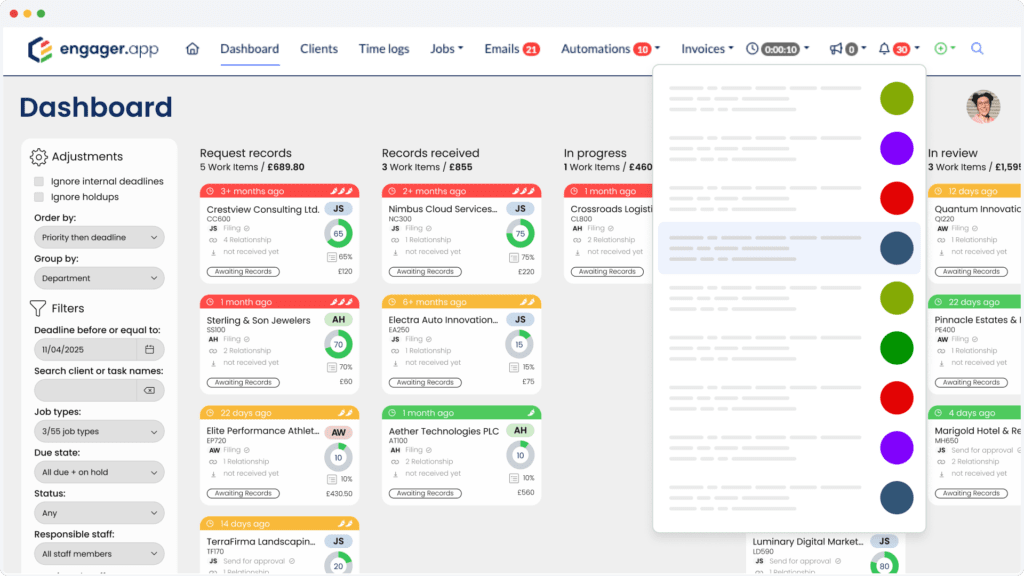Open the Aether Technologies PLC card title
1024x576 pixels.
point(443,431)
